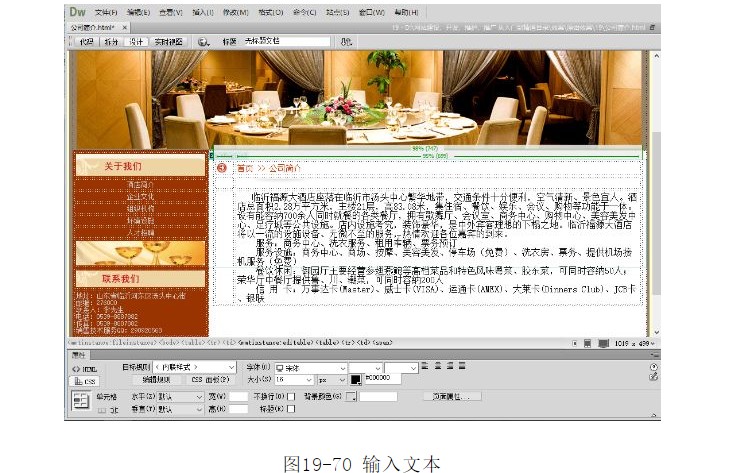This screenshot has width=747, height=473.
Task: Toggle the 标题(E) header checkbox
Action: coord(292,409)
